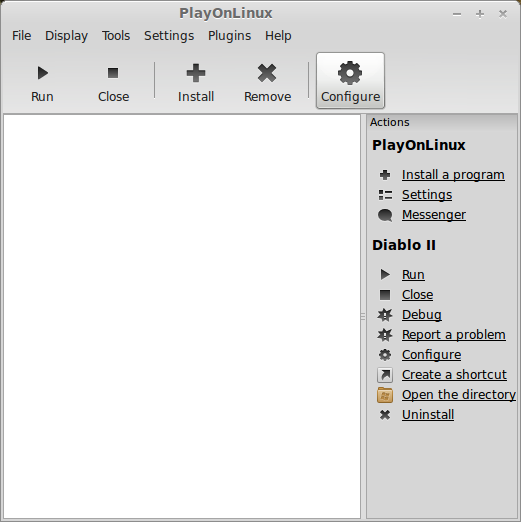
Task: Open the Settings menu in menu bar
Action: (x=169, y=36)
